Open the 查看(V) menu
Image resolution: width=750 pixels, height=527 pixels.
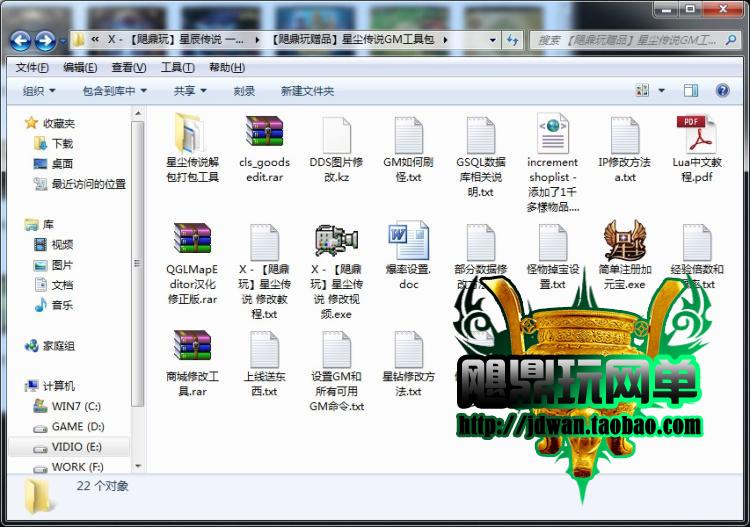(x=128, y=67)
